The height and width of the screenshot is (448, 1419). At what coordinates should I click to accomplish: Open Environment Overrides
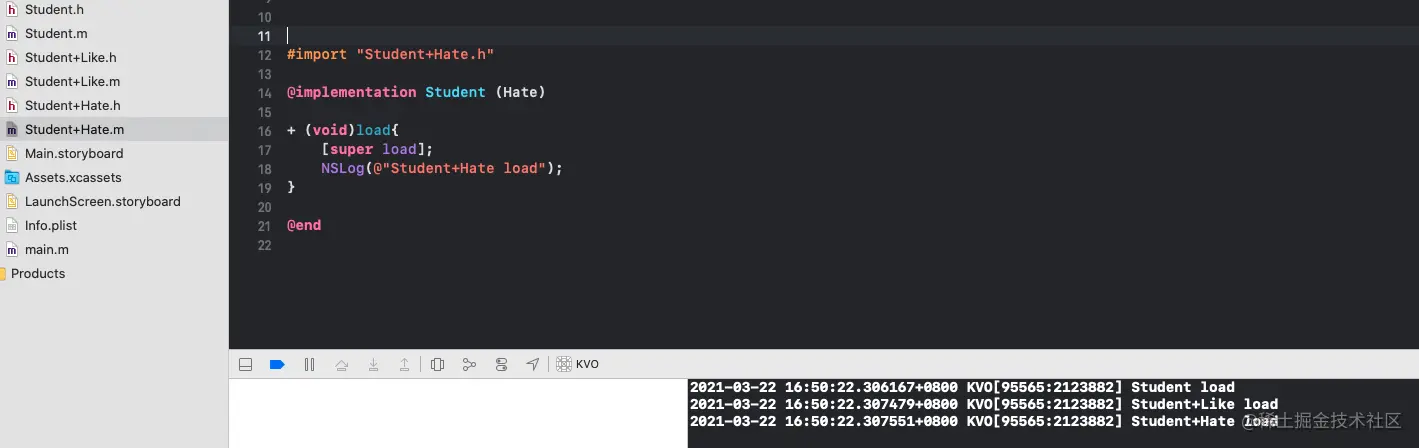point(501,365)
